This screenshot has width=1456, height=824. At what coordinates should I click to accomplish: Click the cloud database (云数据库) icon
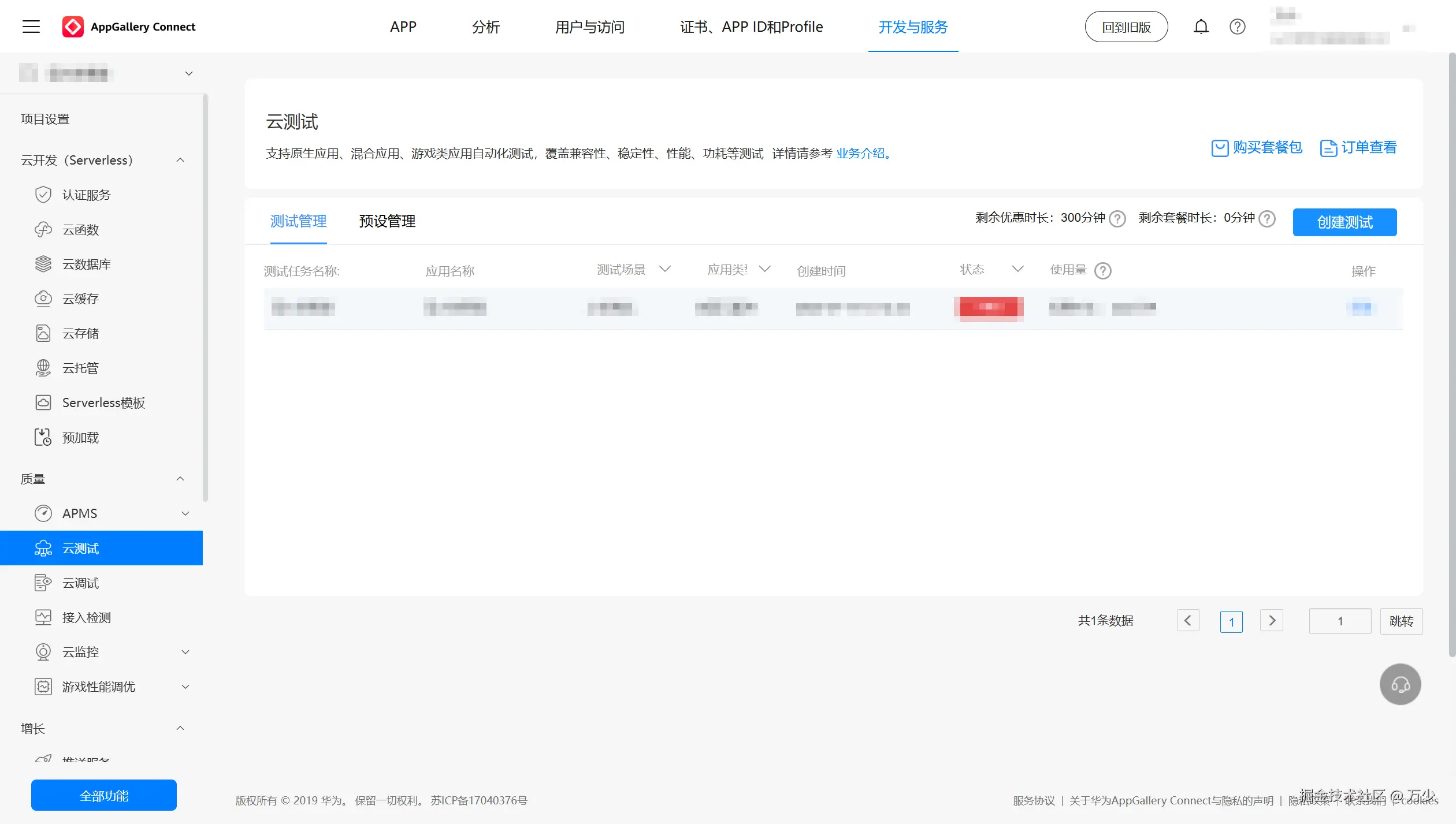click(43, 264)
